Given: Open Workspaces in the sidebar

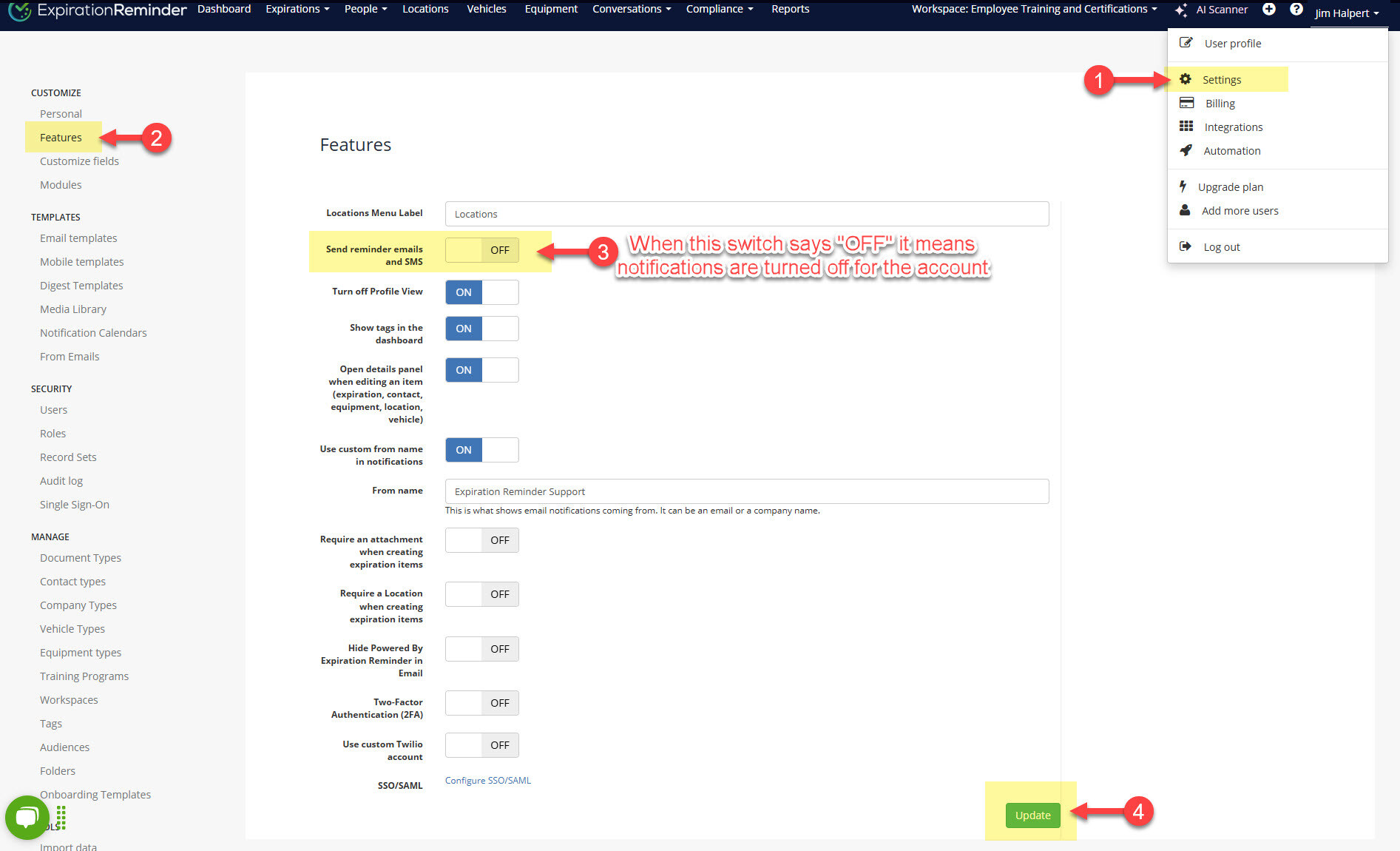Looking at the screenshot, I should click(x=69, y=700).
